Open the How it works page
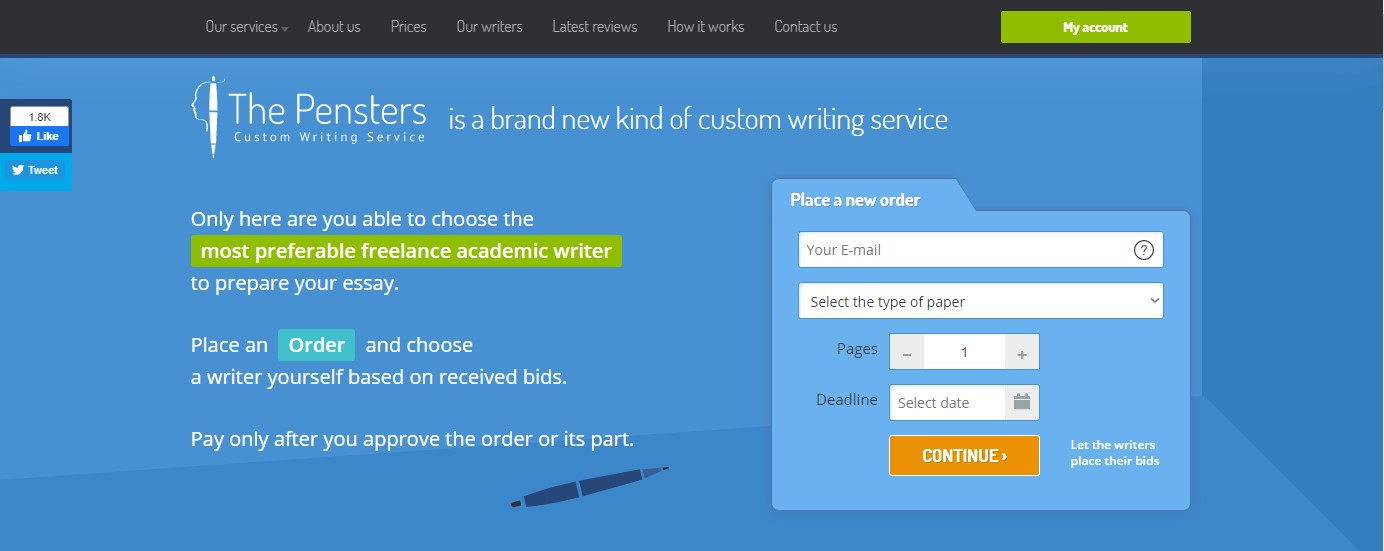The height and width of the screenshot is (551, 1384). (706, 27)
